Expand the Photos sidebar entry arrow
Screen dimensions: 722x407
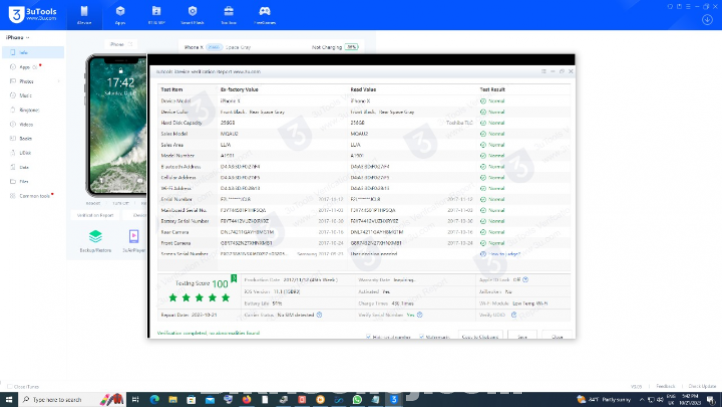pos(58,81)
